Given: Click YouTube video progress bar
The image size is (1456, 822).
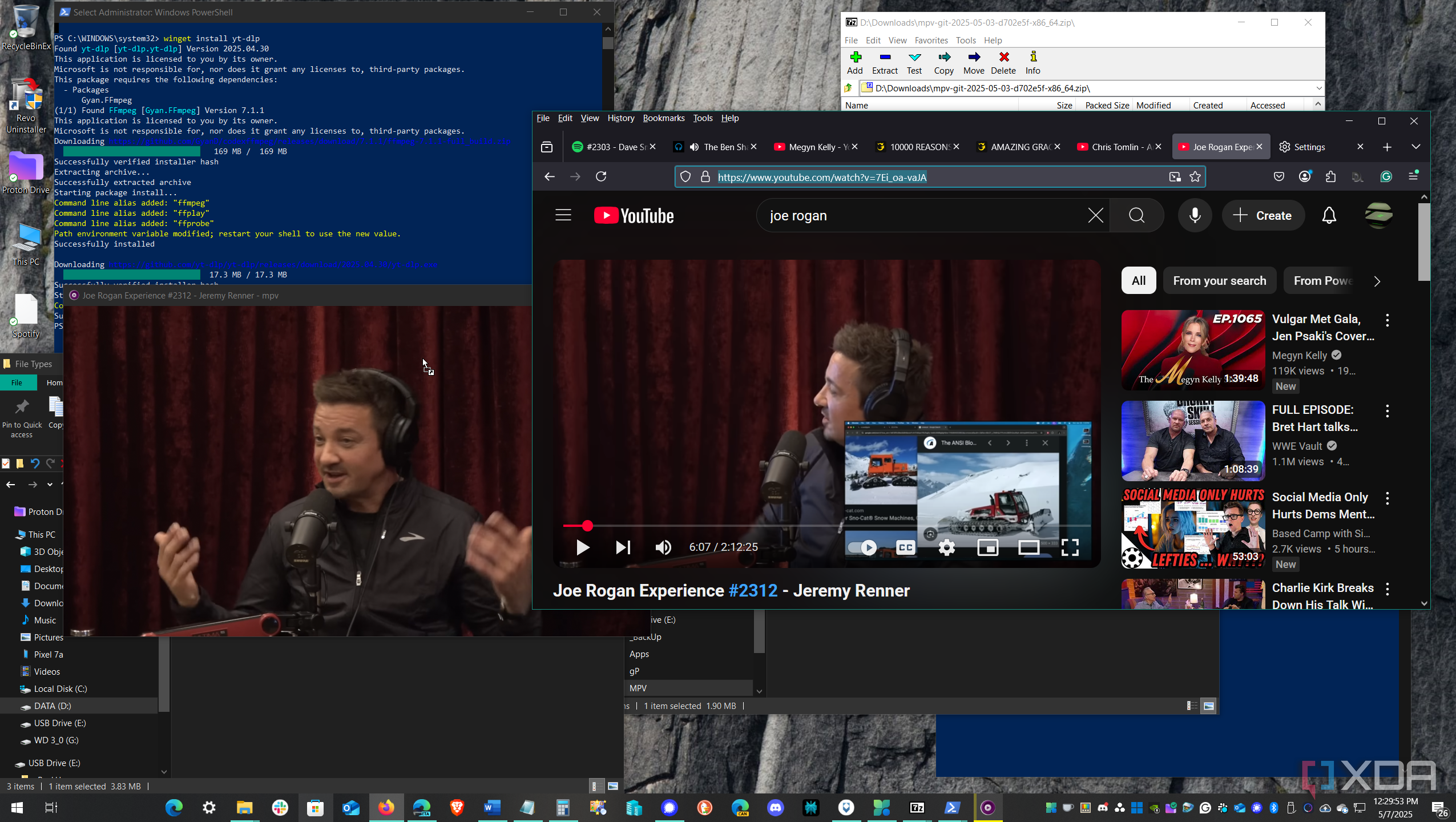Looking at the screenshot, I should pyautogui.click(x=826, y=526).
